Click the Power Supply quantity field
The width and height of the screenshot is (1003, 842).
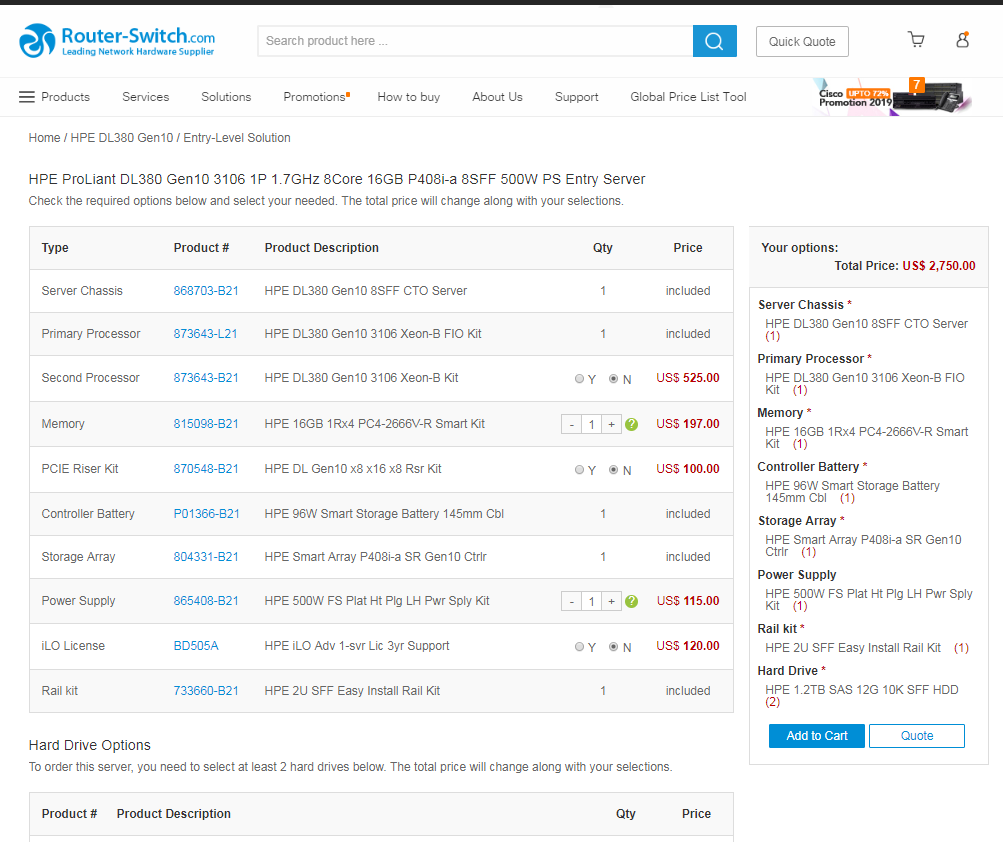[592, 601]
